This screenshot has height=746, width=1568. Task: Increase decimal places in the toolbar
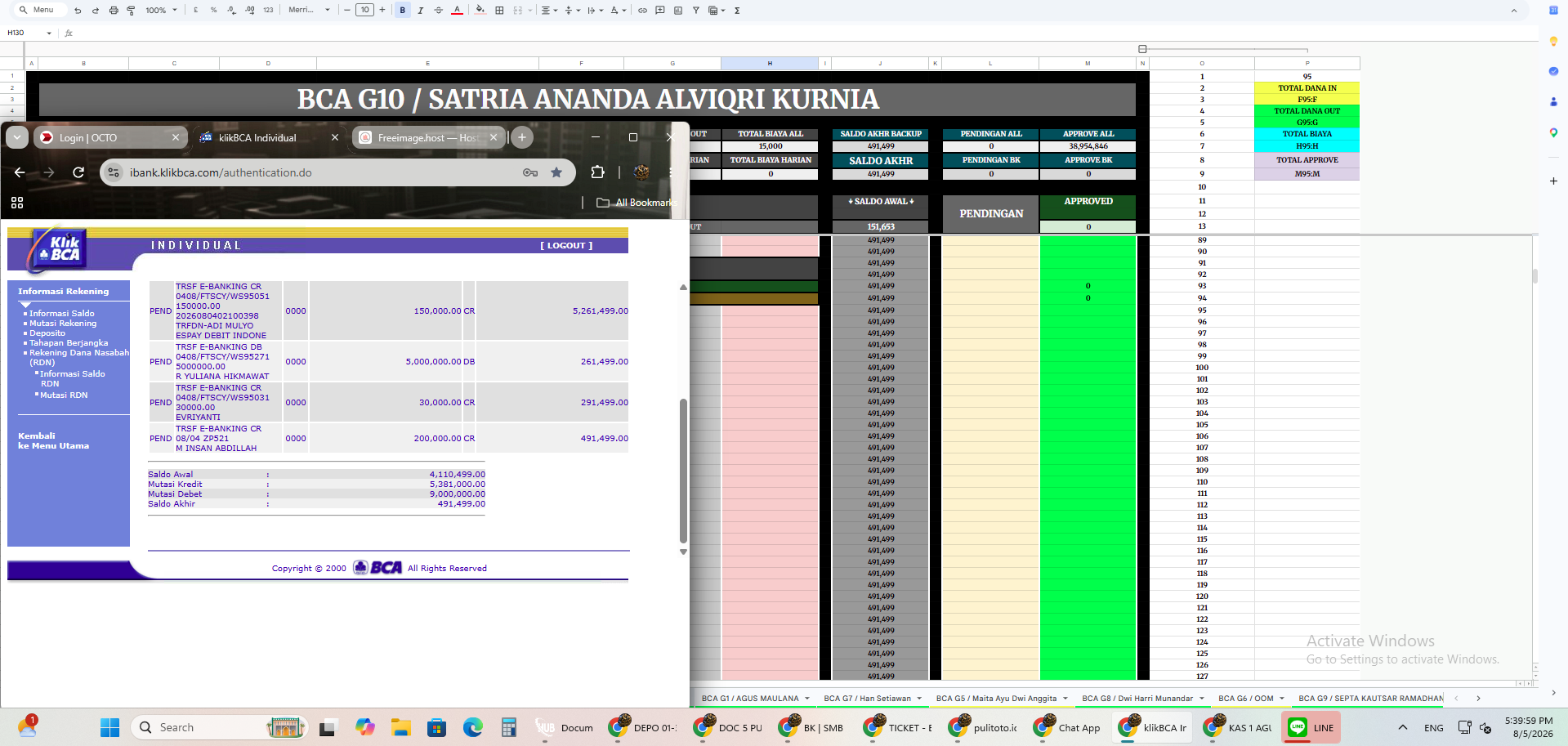tap(249, 11)
